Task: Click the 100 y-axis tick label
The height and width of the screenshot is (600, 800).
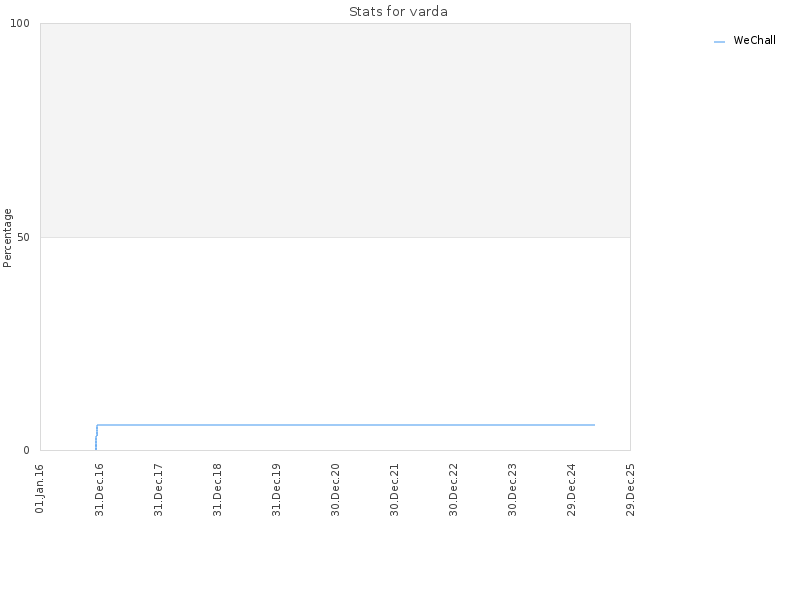Action: pos(20,23)
